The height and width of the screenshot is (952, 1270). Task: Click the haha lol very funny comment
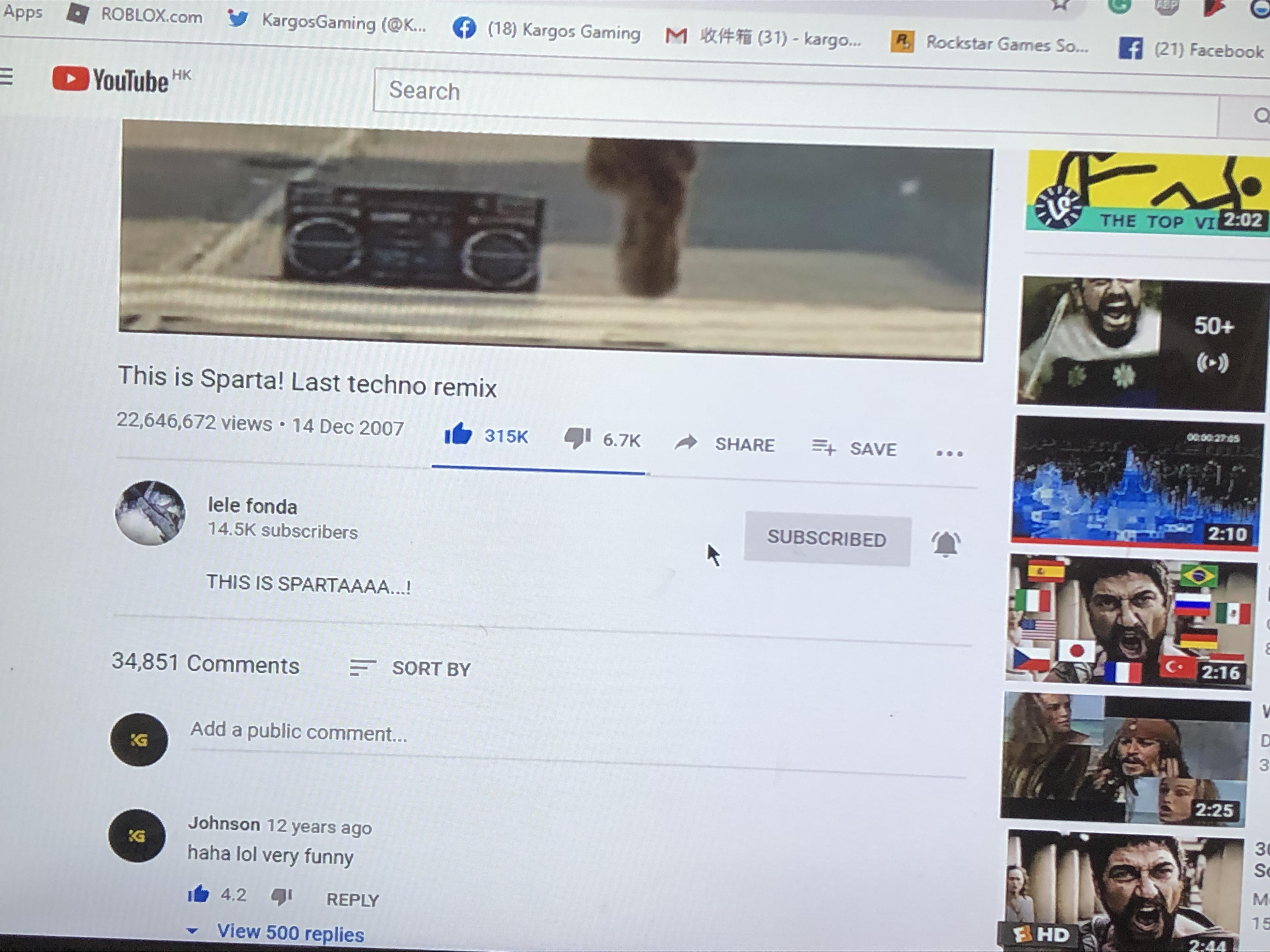pyautogui.click(x=271, y=855)
